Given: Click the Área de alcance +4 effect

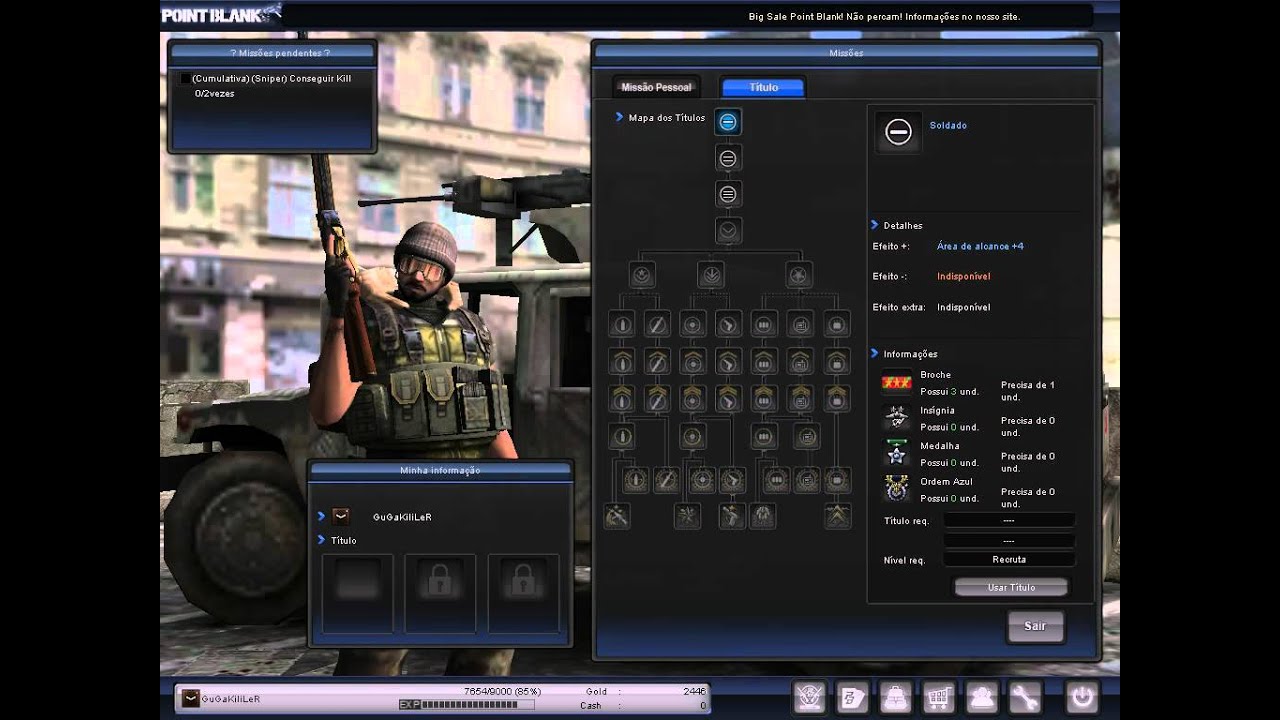Looking at the screenshot, I should click(980, 246).
